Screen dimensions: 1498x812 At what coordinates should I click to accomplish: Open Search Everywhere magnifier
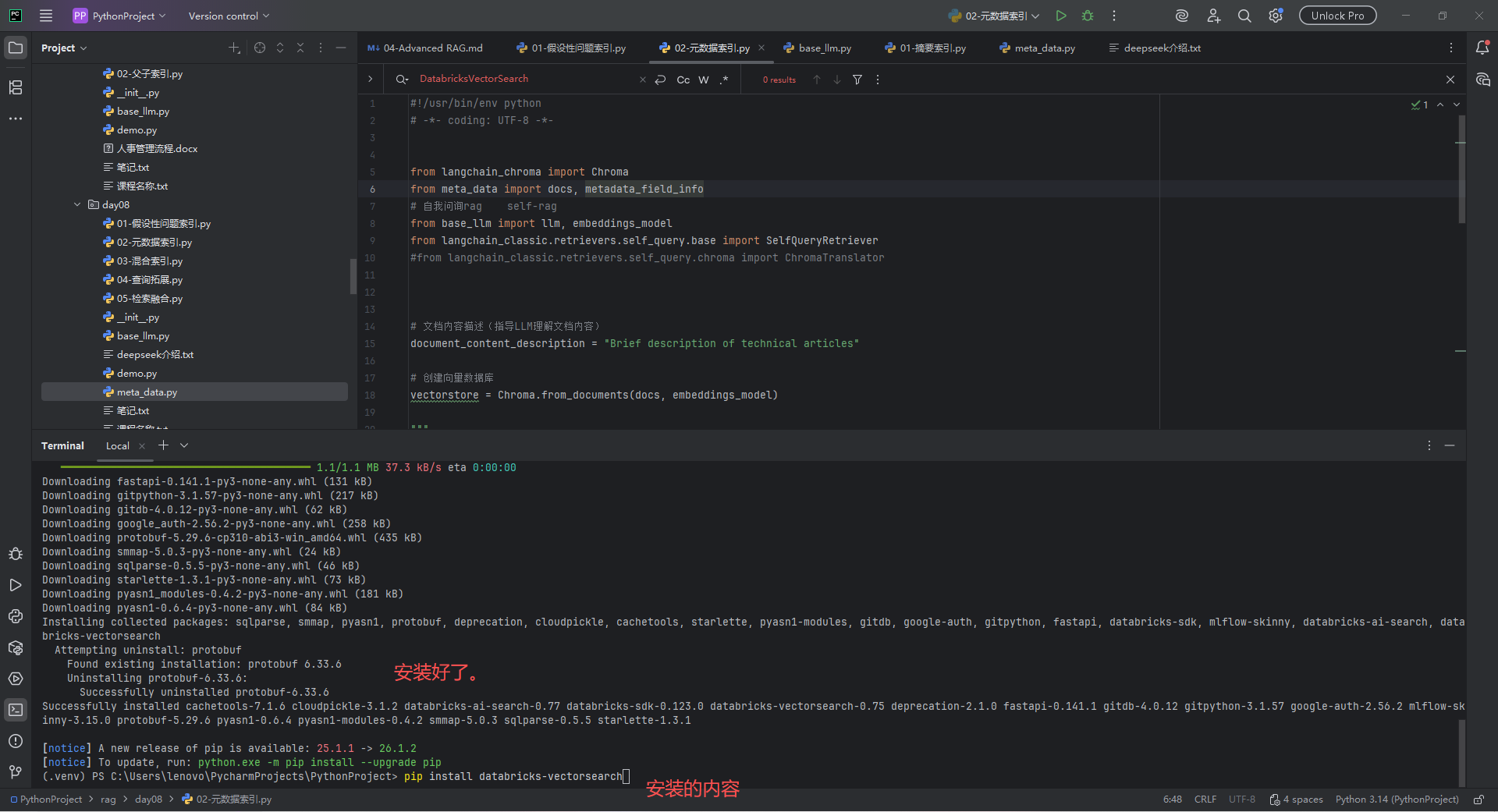click(x=1244, y=16)
